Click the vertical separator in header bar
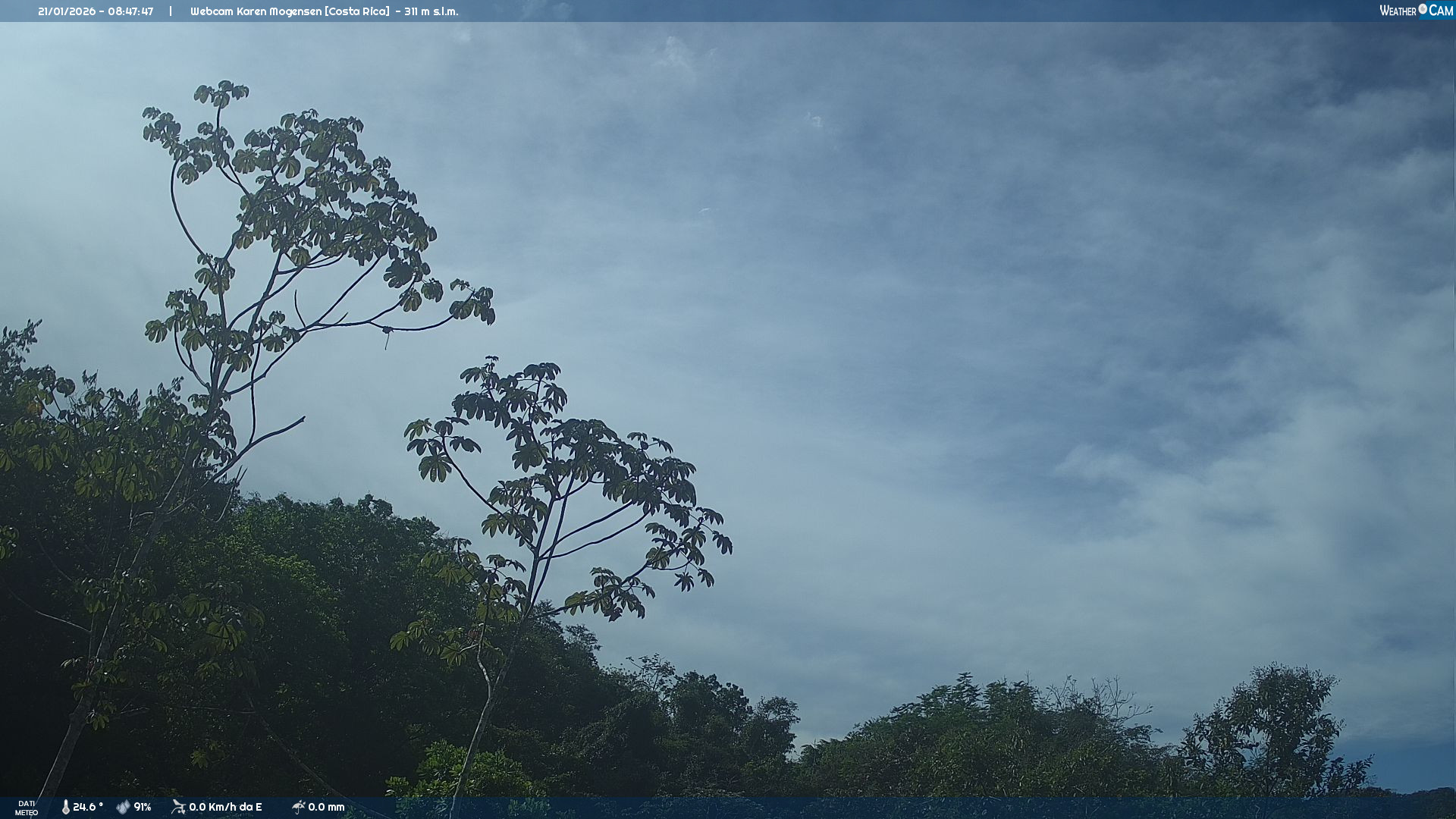 [171, 11]
